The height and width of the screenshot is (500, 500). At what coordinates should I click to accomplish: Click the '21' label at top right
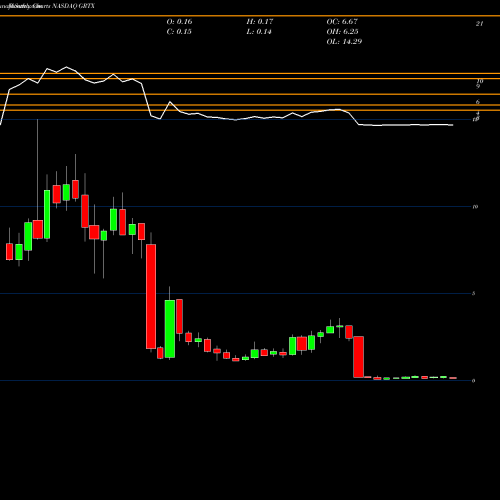(479, 24)
